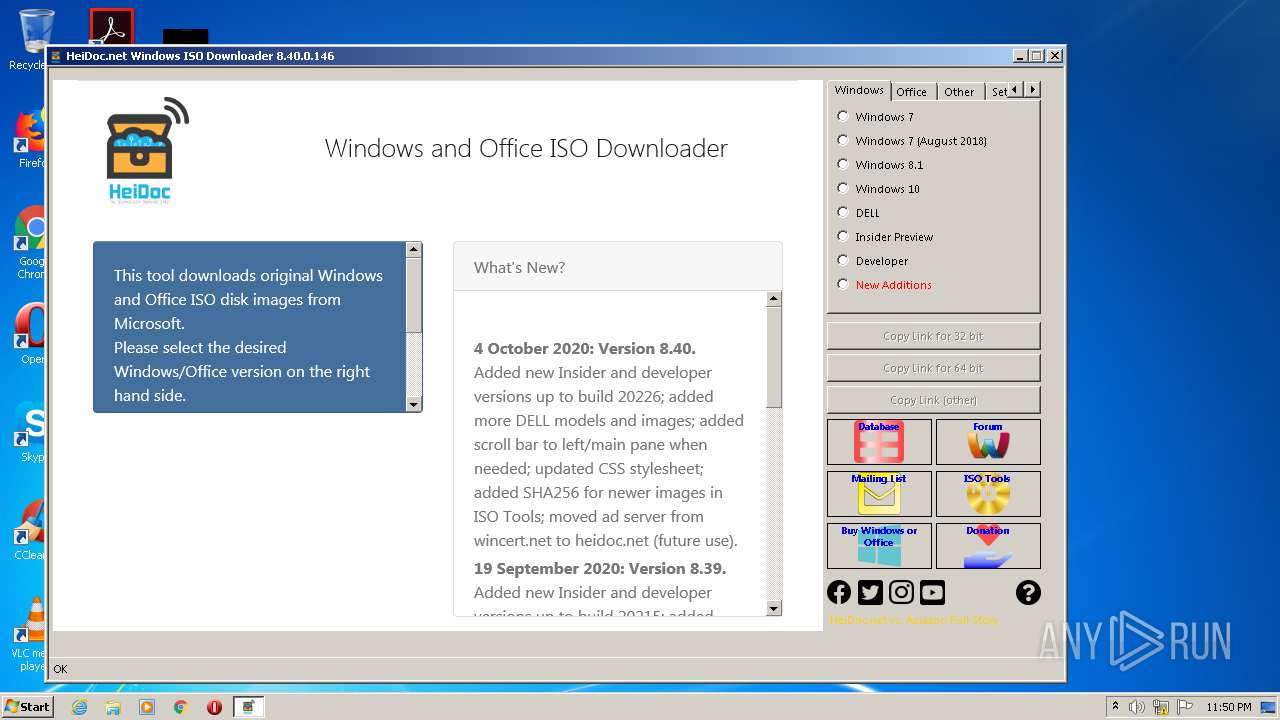Click Copy Link (other) button
Screen dimensions: 1280x720
[933, 400]
